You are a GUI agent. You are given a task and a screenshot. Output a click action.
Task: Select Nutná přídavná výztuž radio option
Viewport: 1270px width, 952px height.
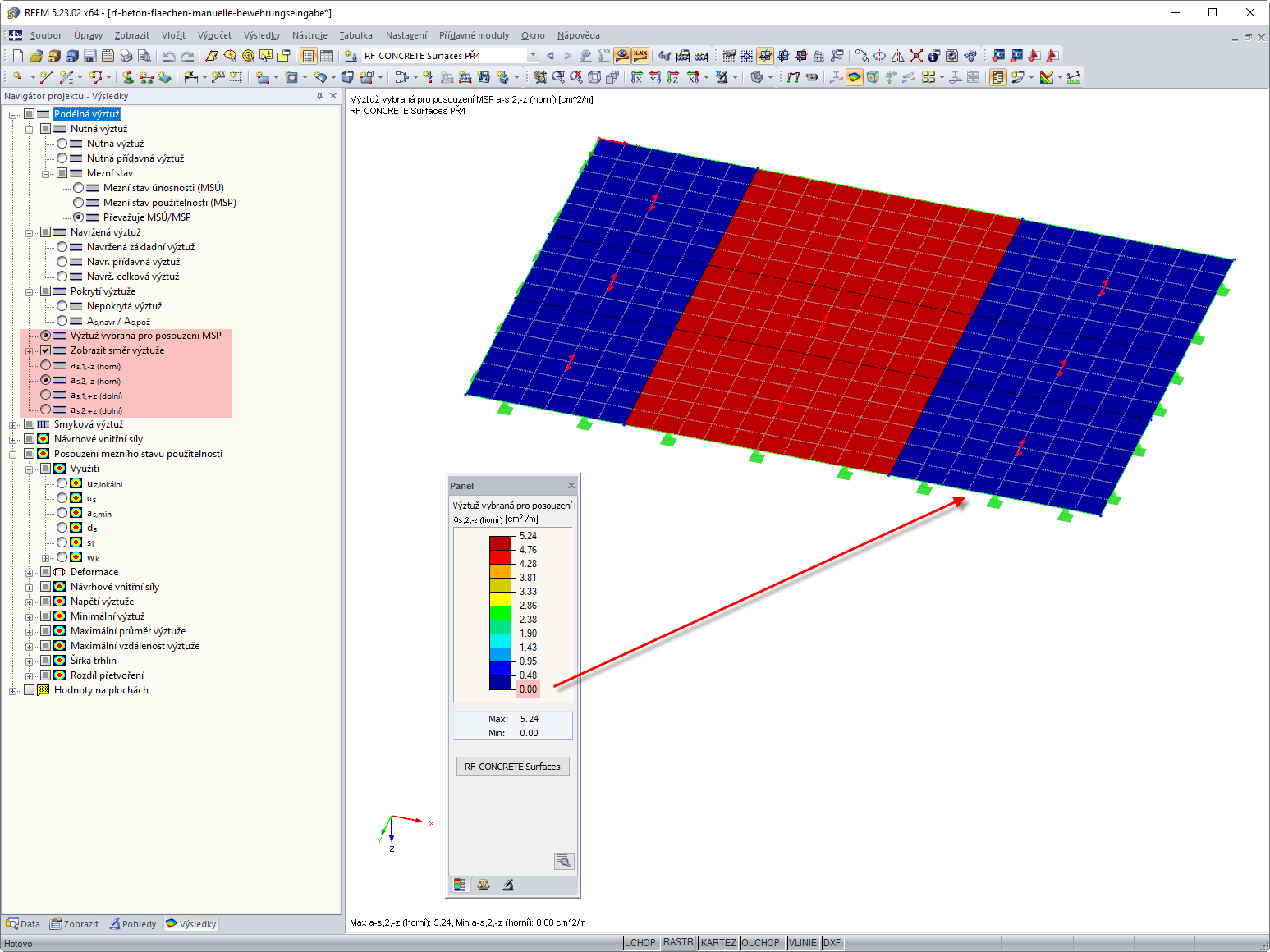pyautogui.click(x=62, y=158)
